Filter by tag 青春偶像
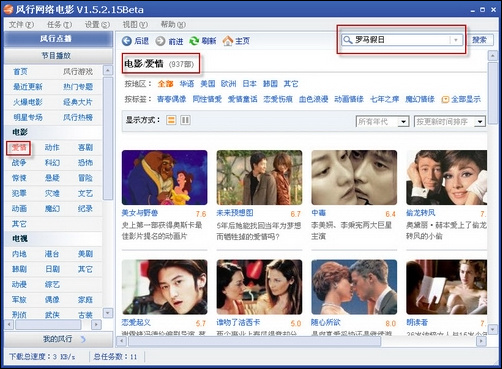Viewport: 502px width, 369px height. [172, 99]
